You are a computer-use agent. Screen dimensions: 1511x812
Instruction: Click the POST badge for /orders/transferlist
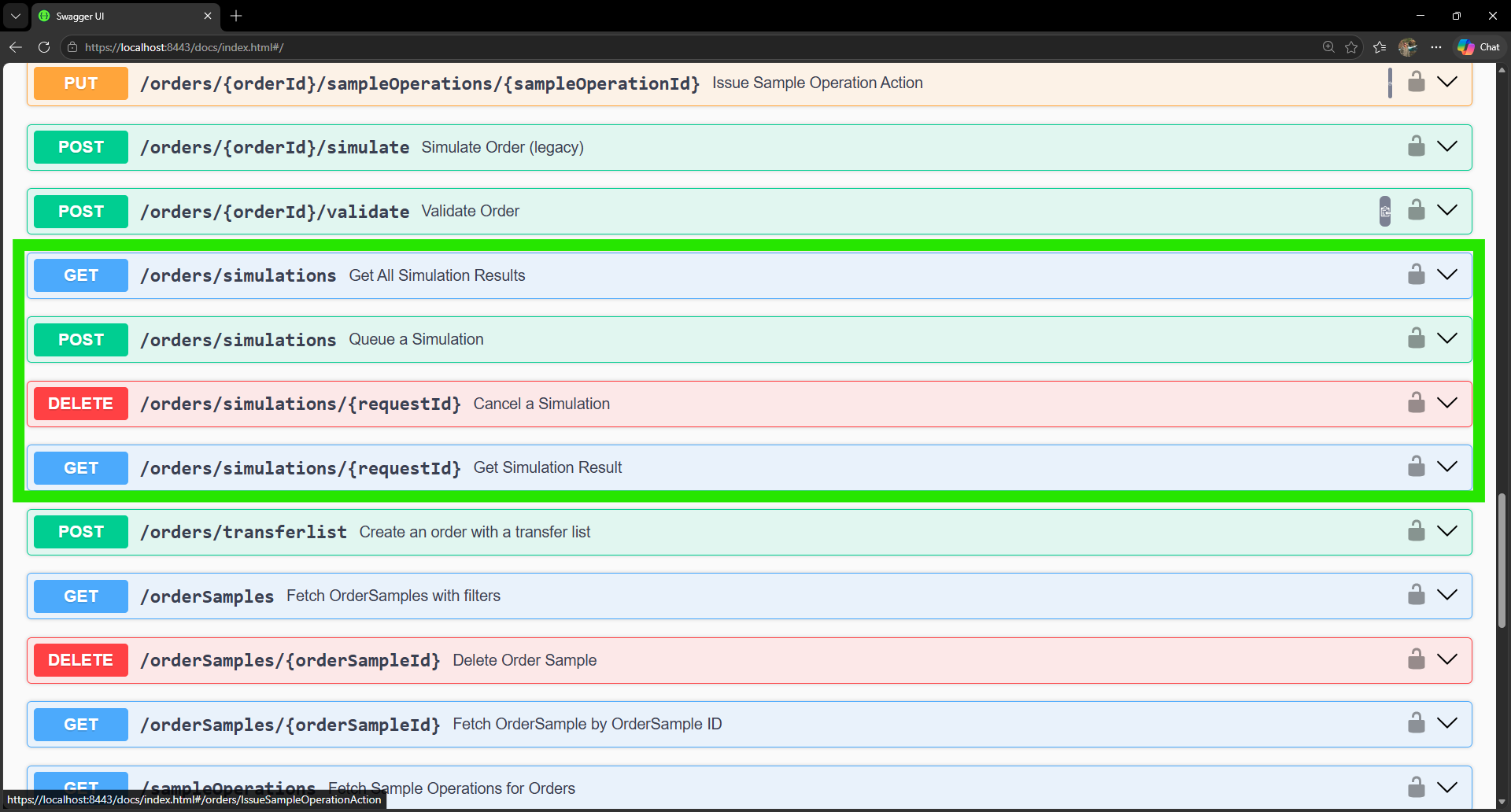click(x=81, y=532)
